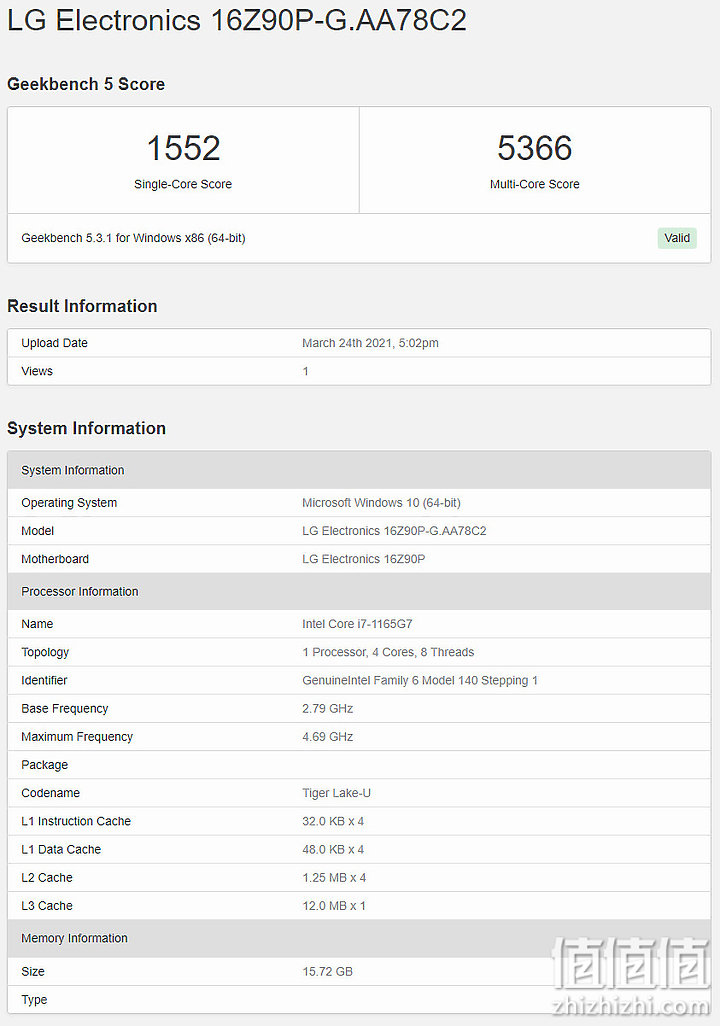The height and width of the screenshot is (1026, 720).
Task: Click the Package label
Action: click(45, 765)
